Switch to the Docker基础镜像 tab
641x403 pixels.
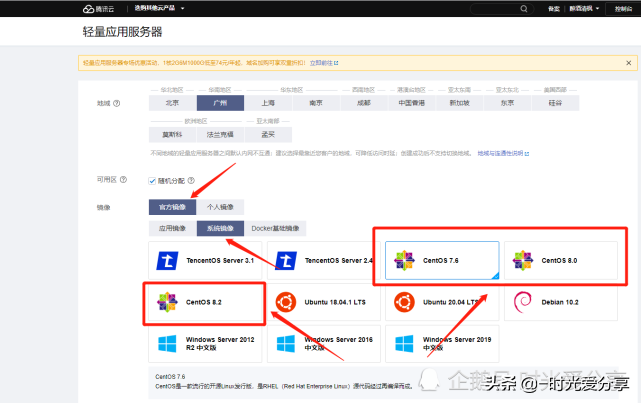[x=275, y=228]
